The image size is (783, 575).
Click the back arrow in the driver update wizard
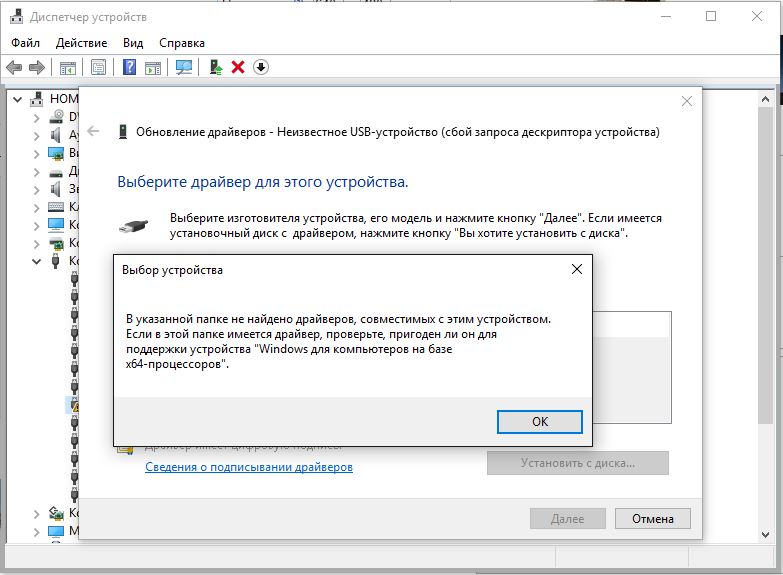[x=93, y=131]
